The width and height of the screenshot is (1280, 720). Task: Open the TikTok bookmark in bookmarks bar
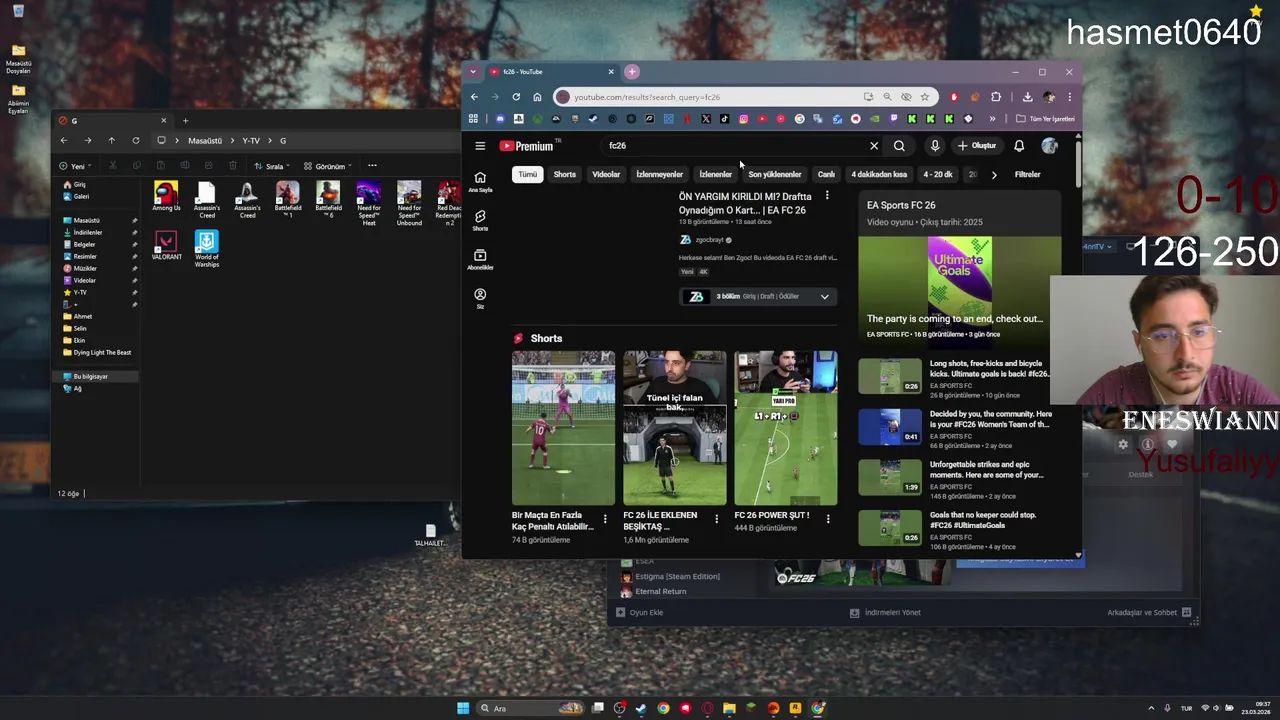(x=725, y=119)
